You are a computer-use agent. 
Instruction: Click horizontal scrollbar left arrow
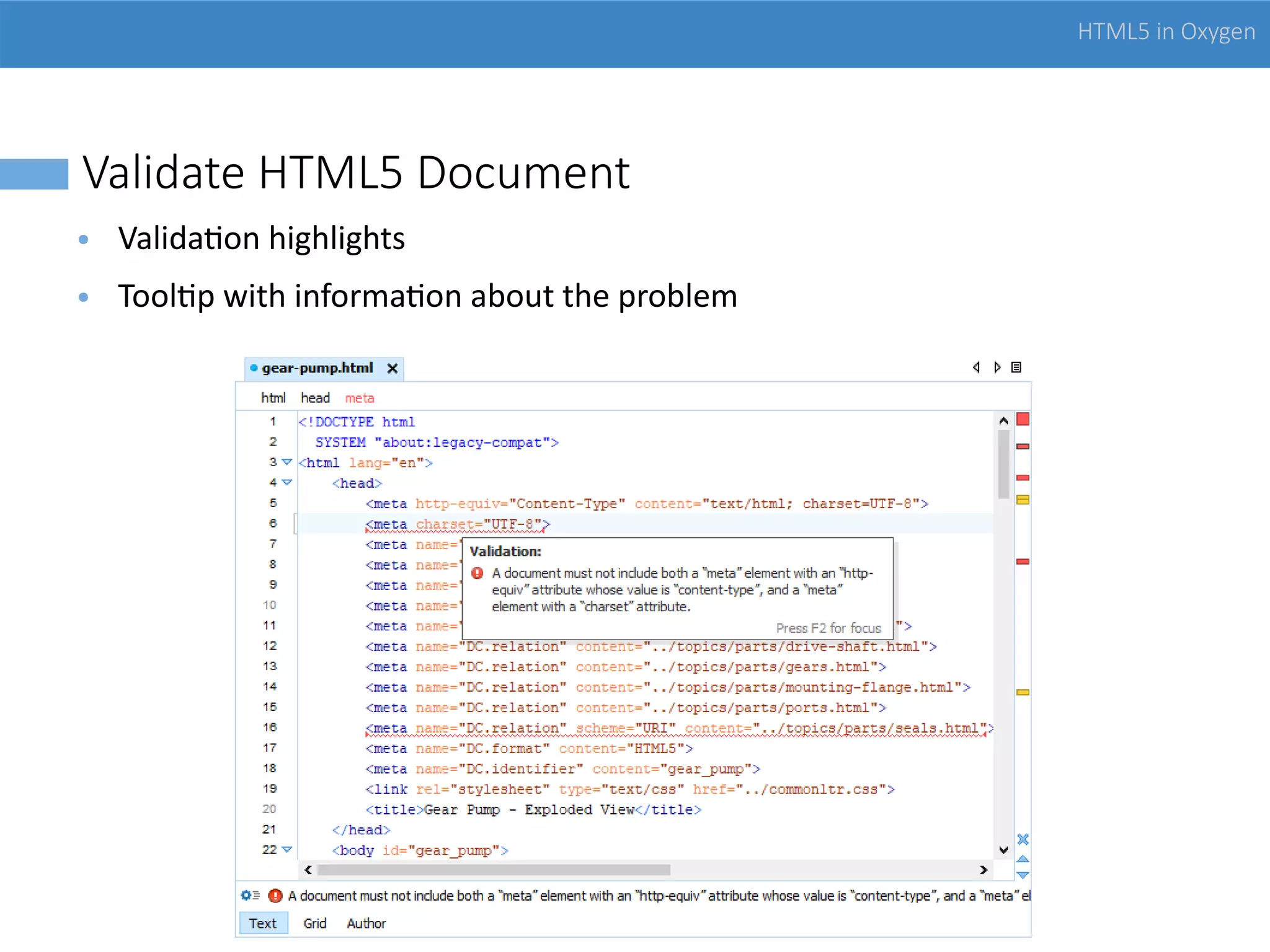click(x=308, y=870)
